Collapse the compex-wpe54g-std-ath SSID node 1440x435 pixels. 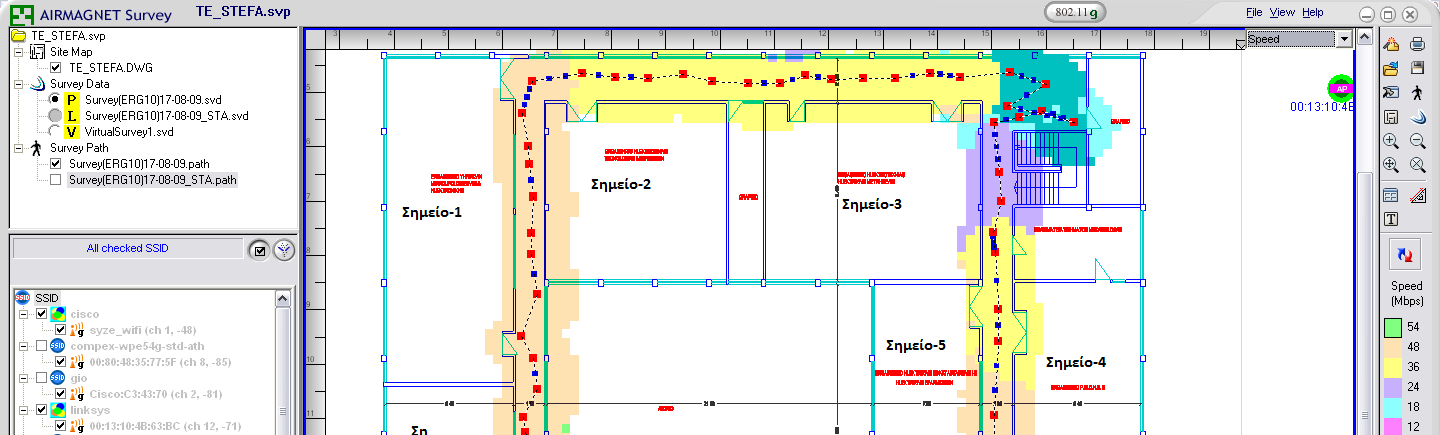click(24, 346)
